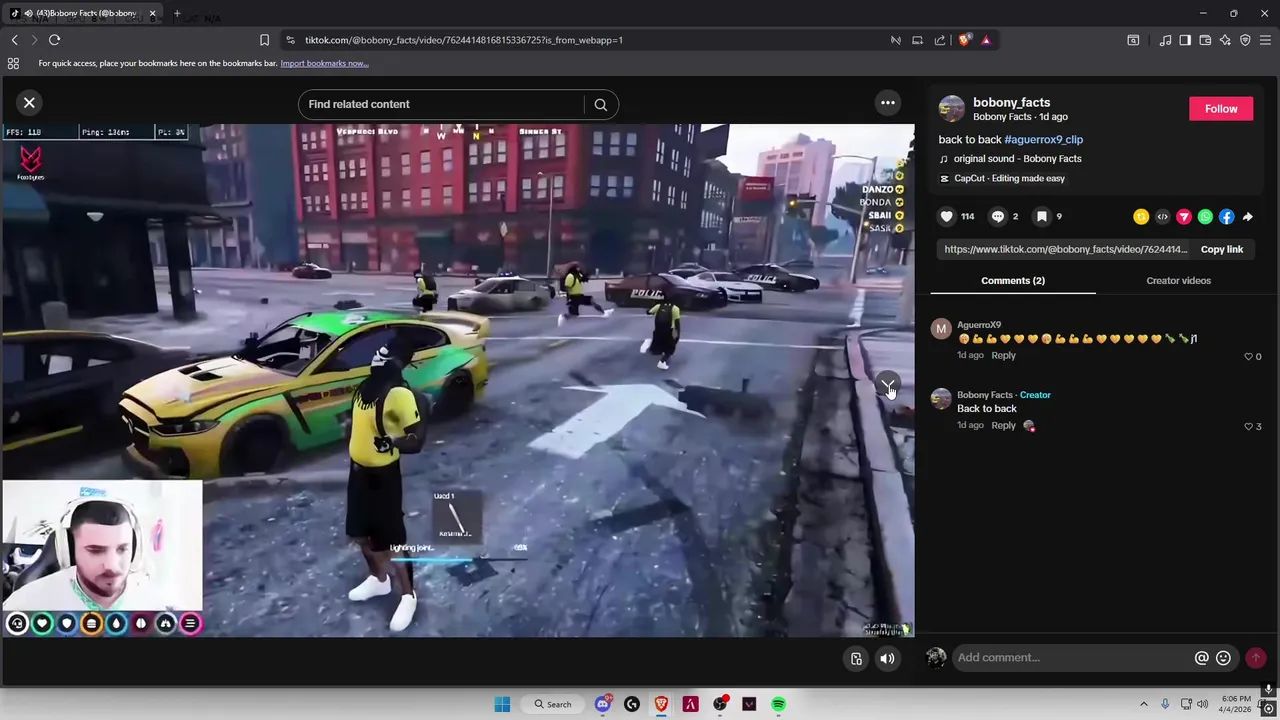Viewport: 1280px width, 720px height.
Task: Open the Brave Shields lion icon
Action: (x=964, y=40)
